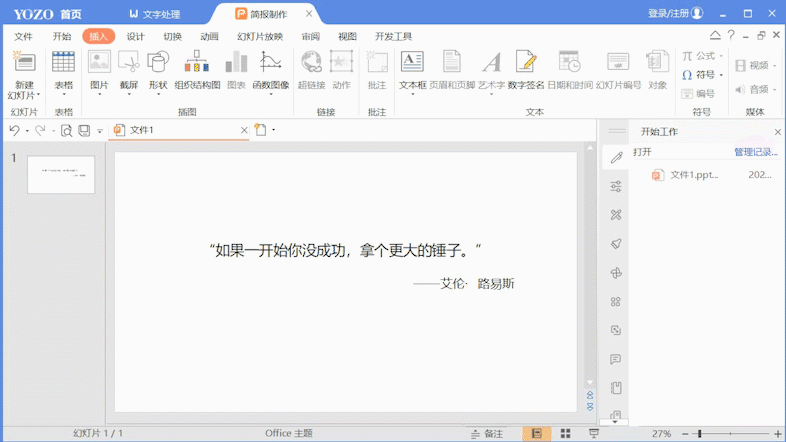Open Header and Footer (页眉和页脚)

(x=452, y=62)
